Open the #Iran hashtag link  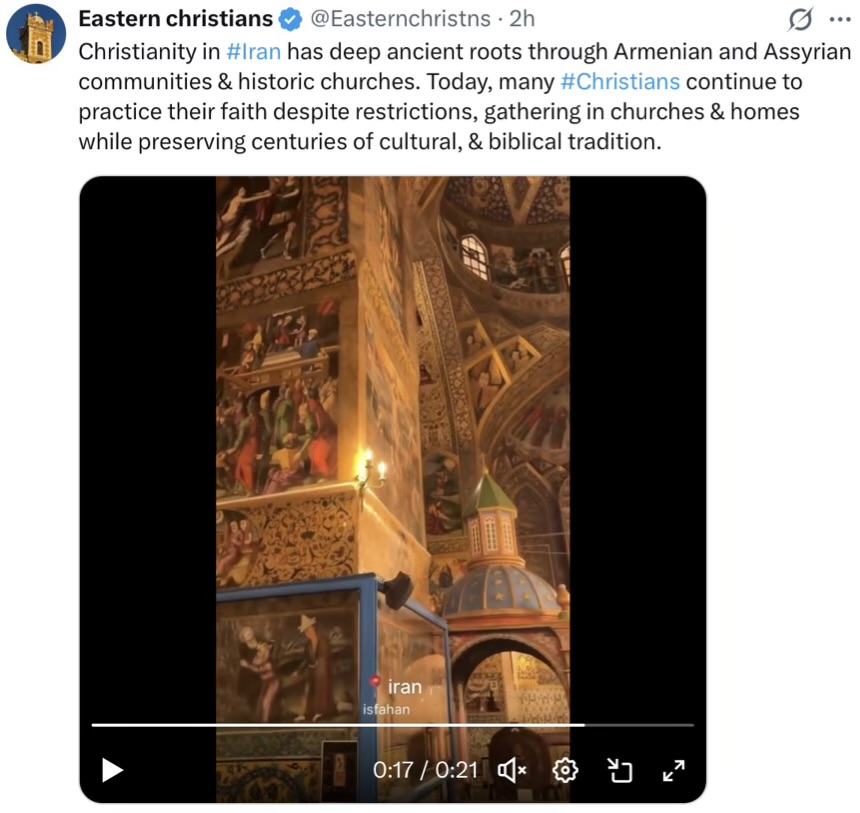(253, 52)
